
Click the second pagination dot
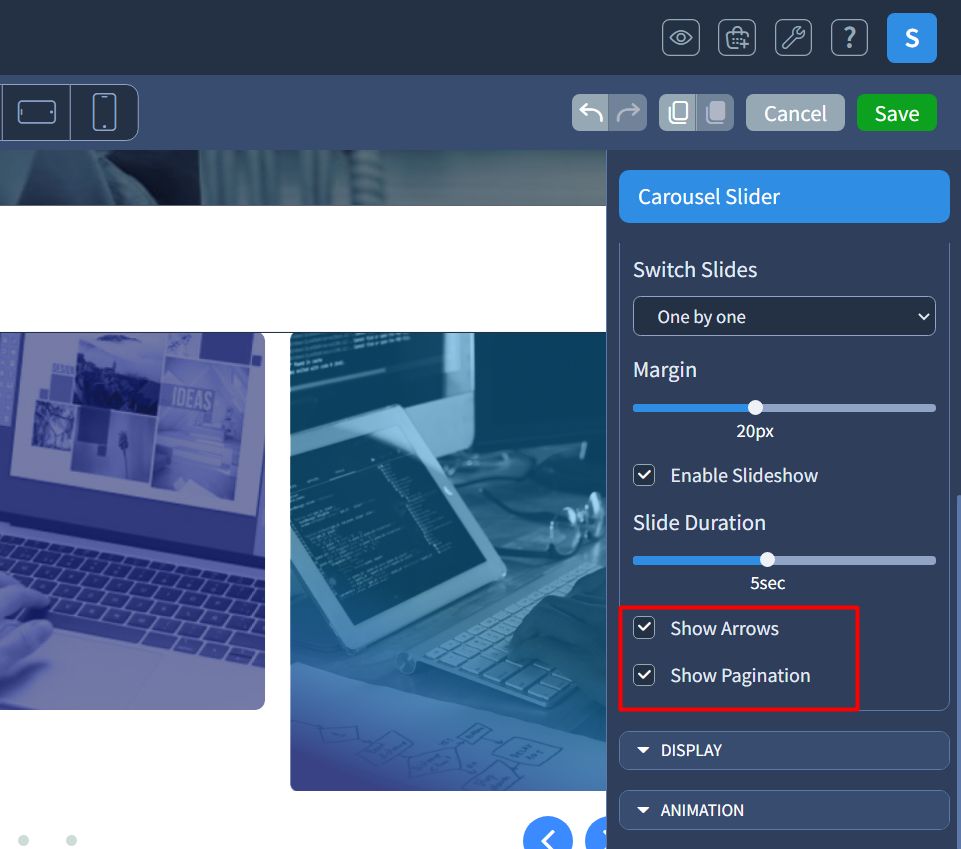[71, 840]
